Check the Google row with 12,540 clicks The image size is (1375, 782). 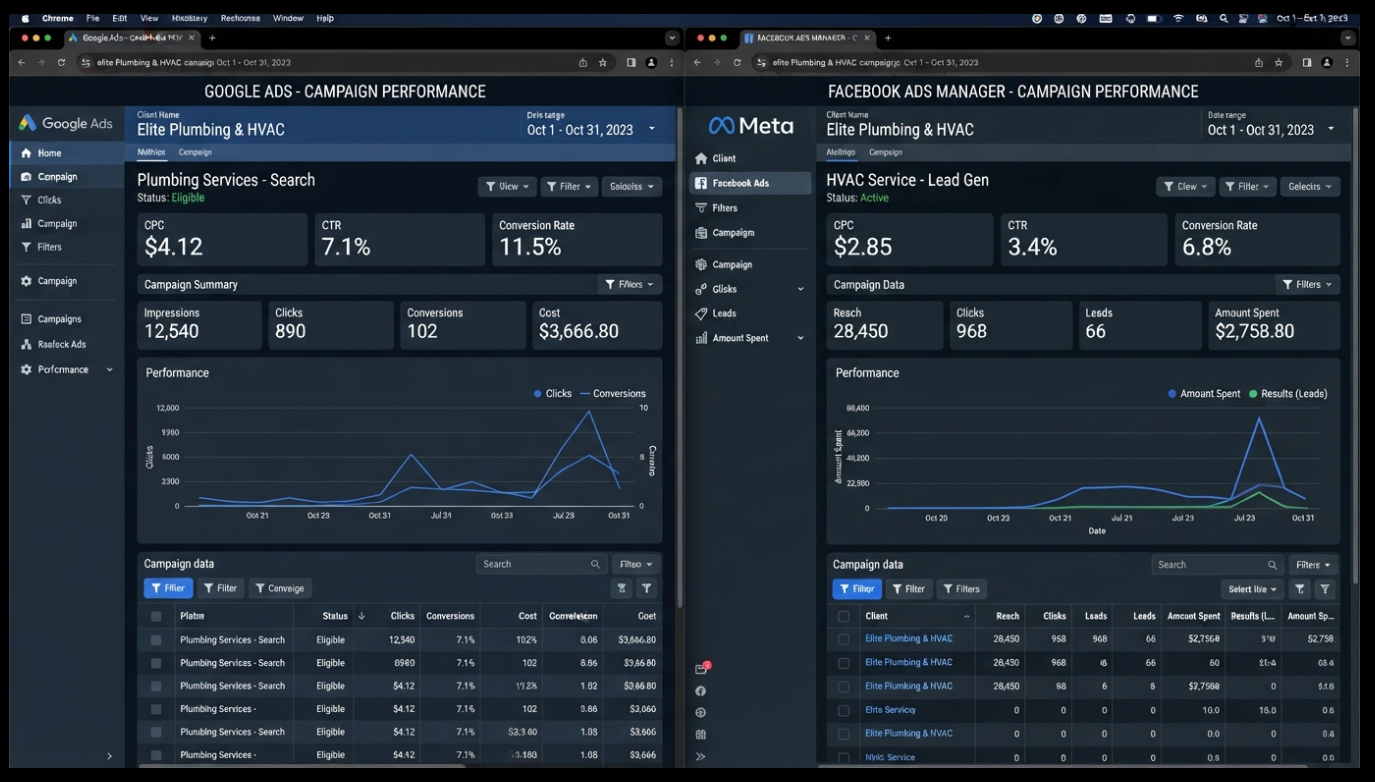(x=156, y=640)
